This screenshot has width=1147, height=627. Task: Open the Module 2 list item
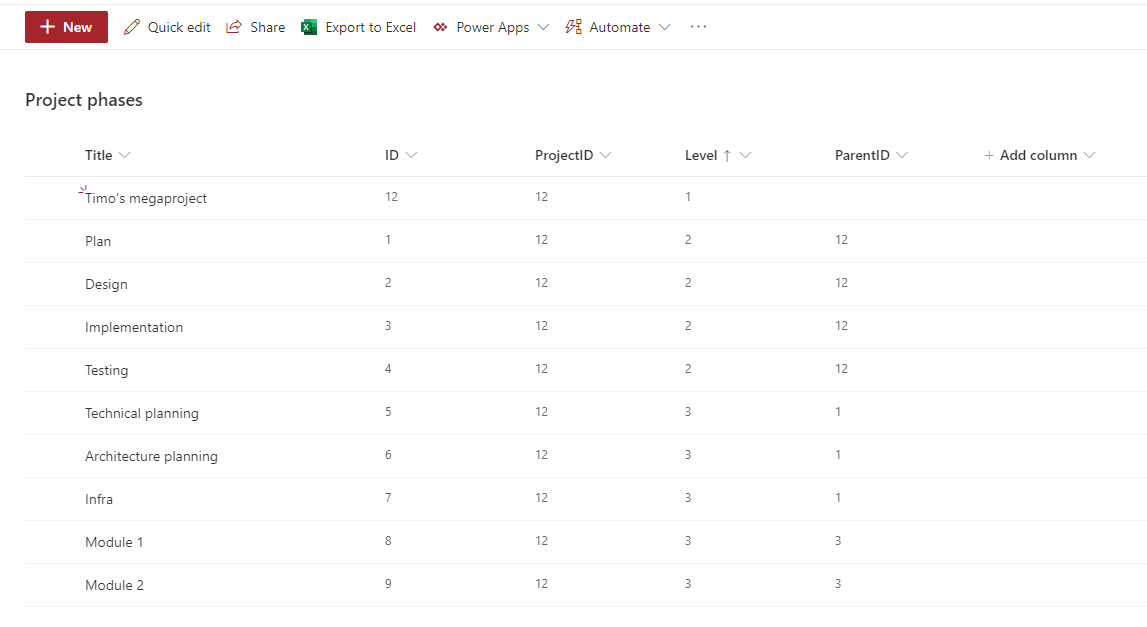pyautogui.click(x=114, y=585)
